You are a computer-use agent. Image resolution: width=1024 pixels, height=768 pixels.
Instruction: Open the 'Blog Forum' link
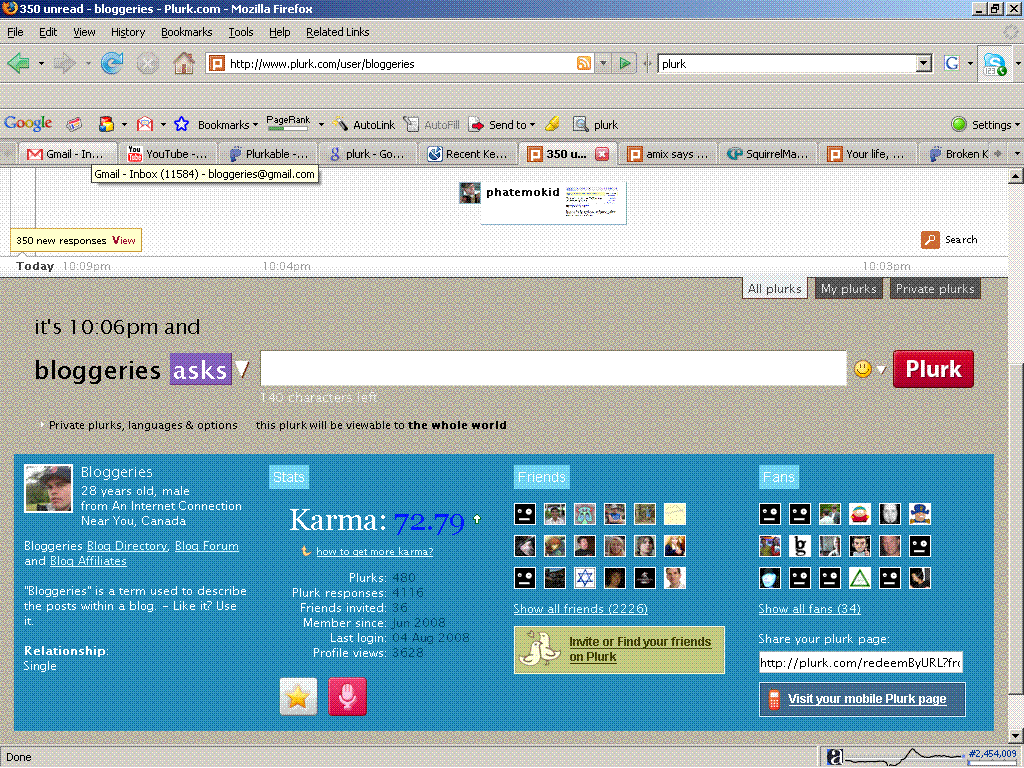pos(206,546)
